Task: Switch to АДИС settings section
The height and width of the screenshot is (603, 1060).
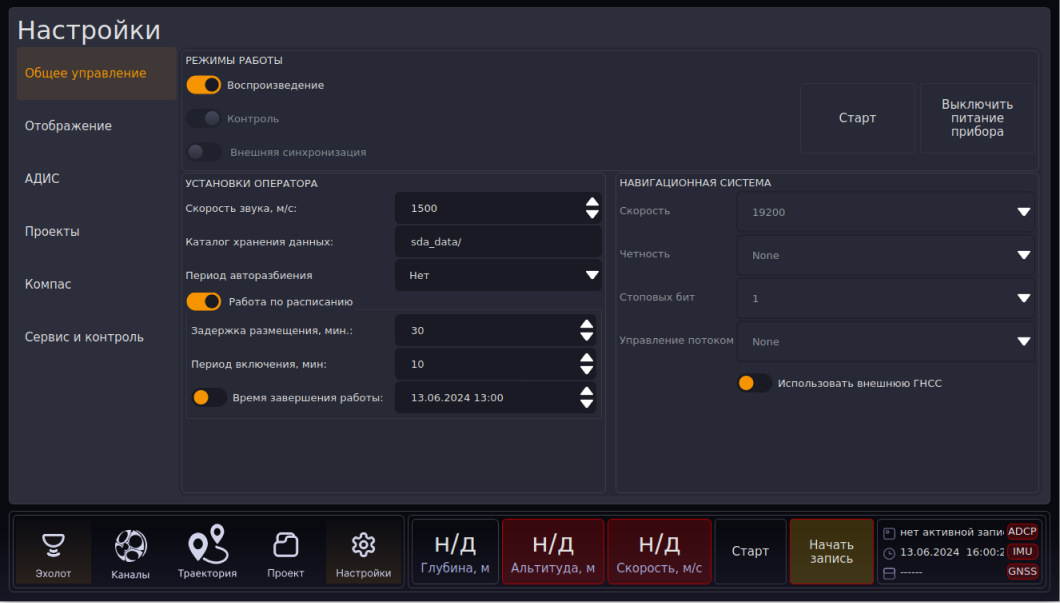Action: 97,178
